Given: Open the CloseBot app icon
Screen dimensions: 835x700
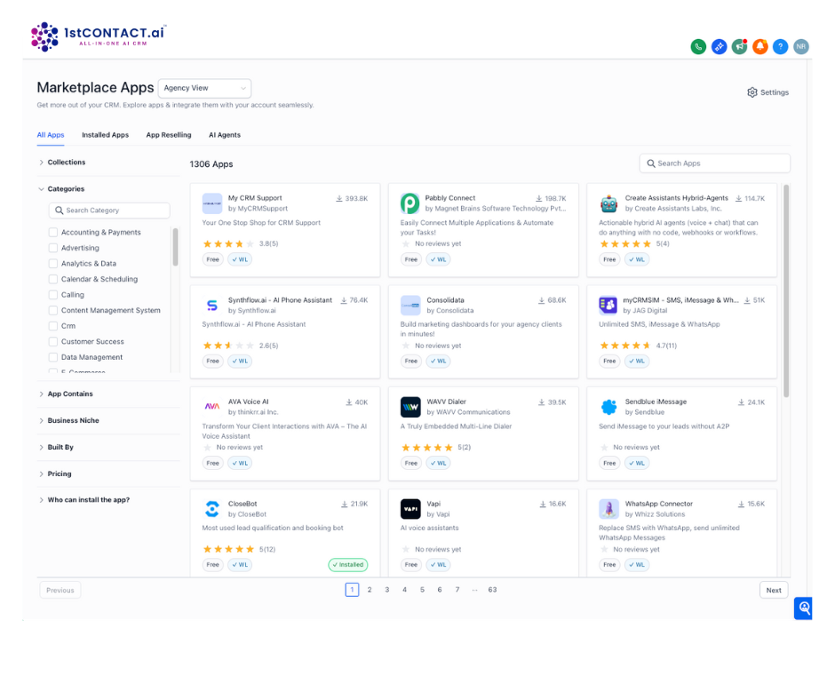Looking at the screenshot, I should [212, 509].
